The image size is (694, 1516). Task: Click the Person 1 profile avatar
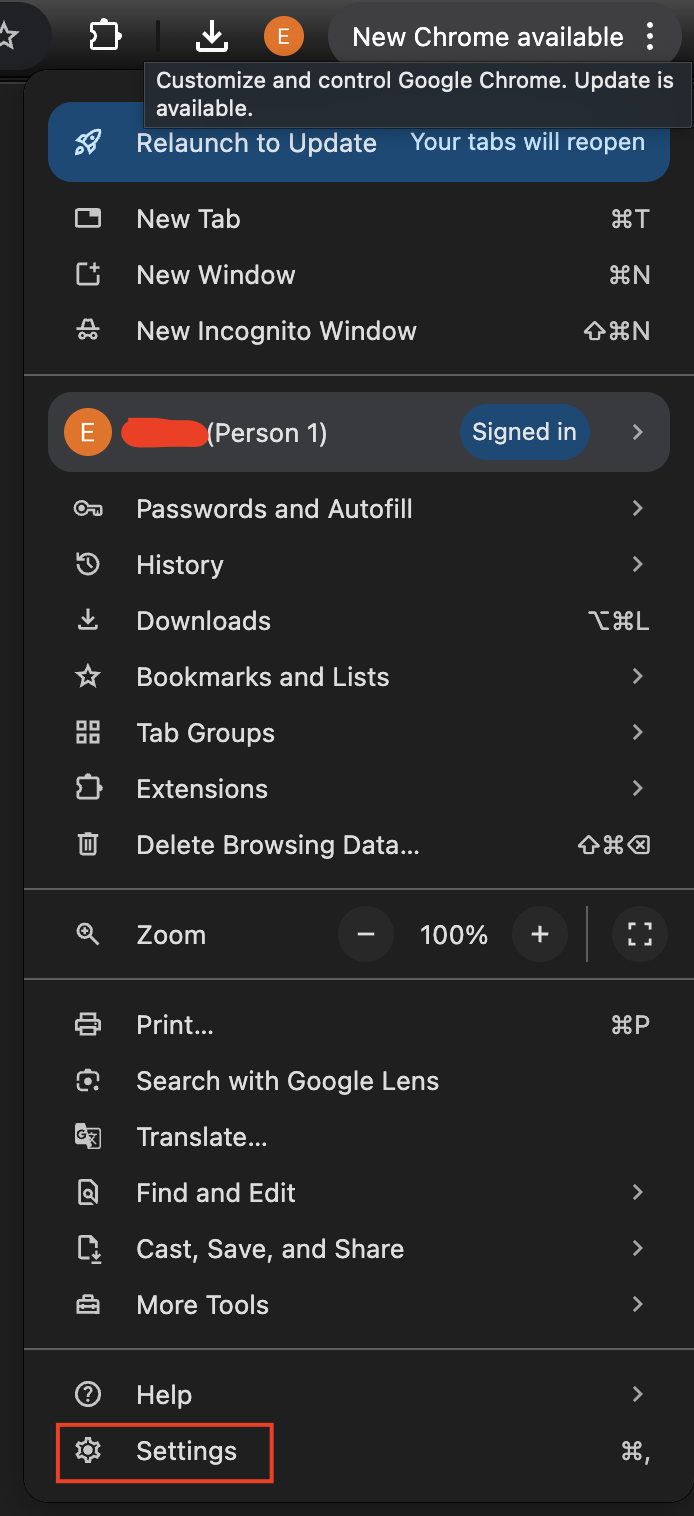tap(88, 432)
